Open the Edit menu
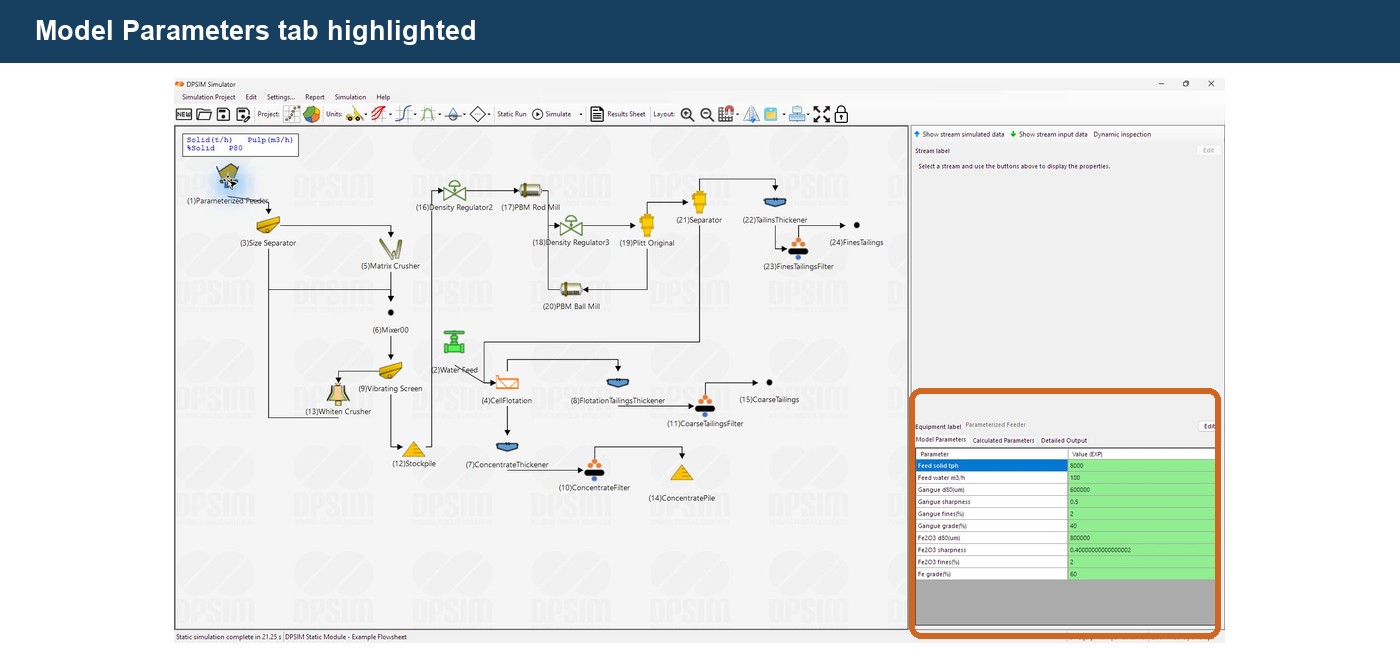 pos(251,97)
